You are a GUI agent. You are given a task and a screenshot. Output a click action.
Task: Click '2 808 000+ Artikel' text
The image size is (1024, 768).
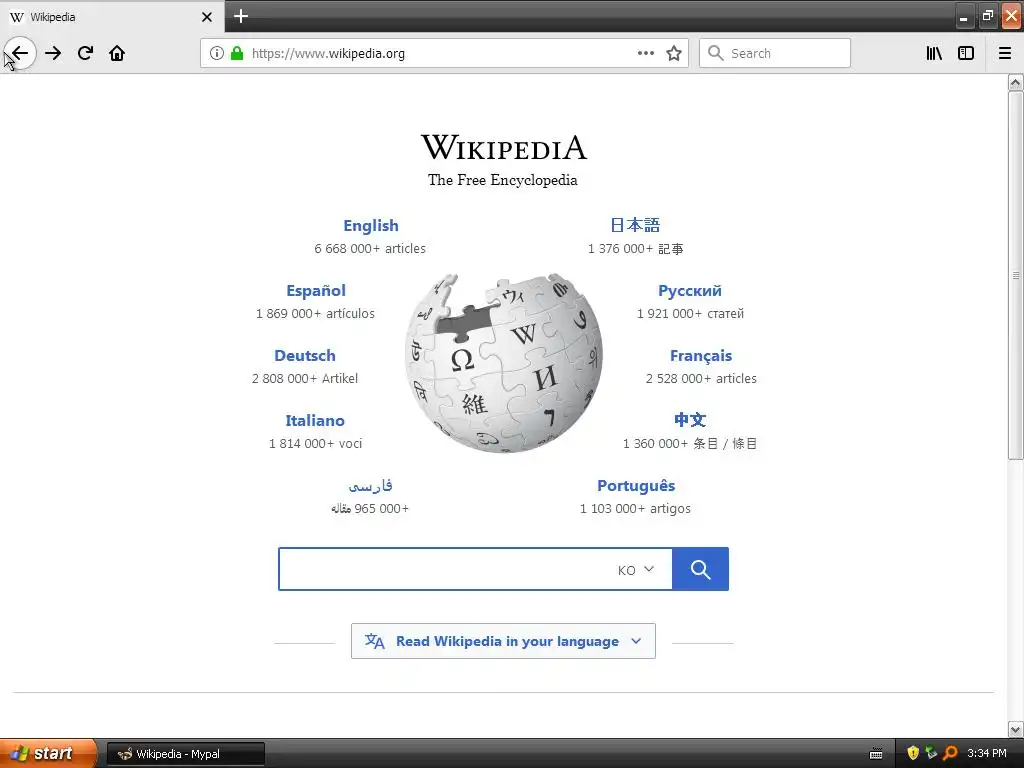click(x=305, y=378)
